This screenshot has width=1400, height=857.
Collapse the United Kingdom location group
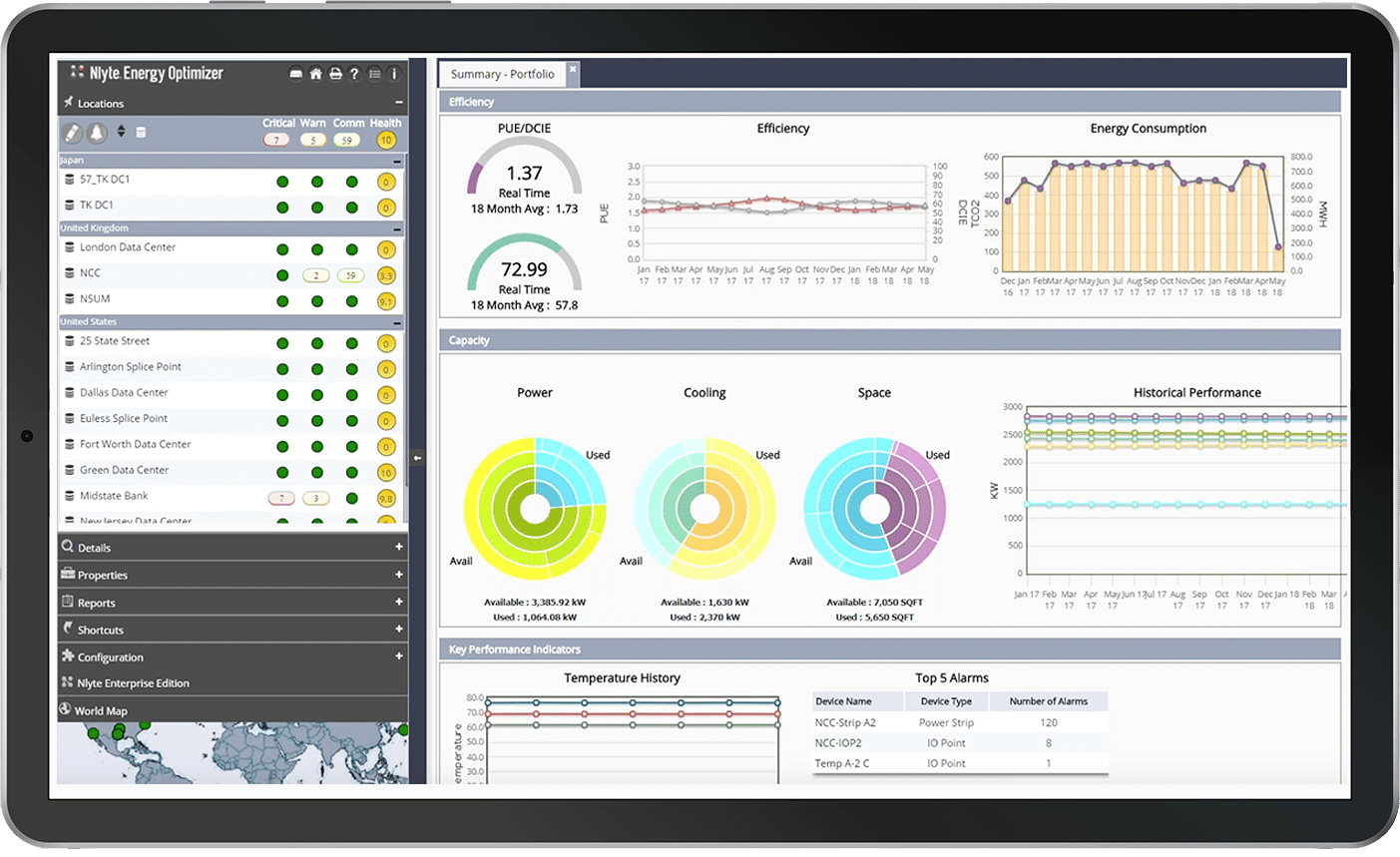[x=398, y=227]
